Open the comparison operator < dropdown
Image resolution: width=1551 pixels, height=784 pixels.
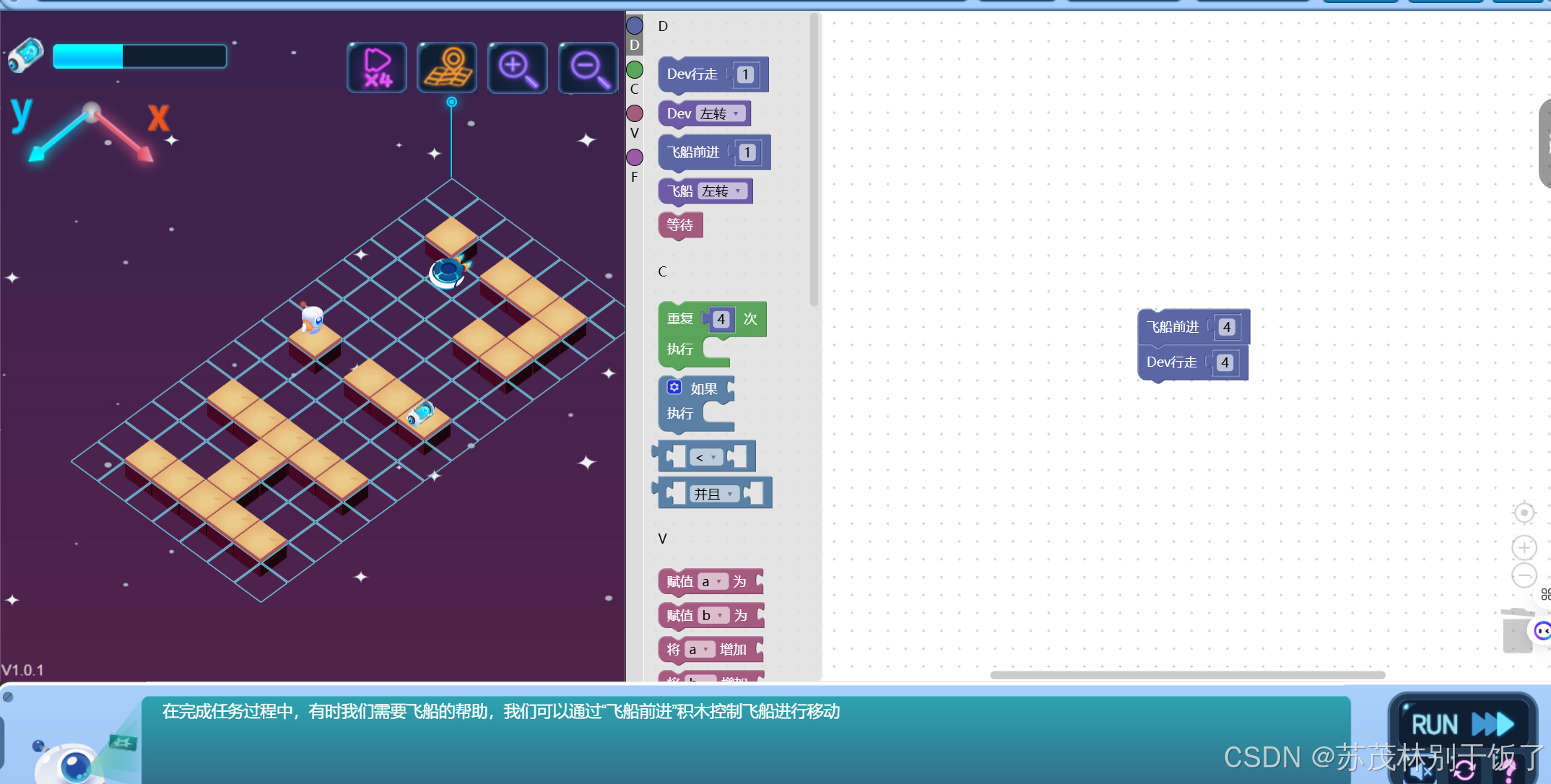pyautogui.click(x=705, y=458)
